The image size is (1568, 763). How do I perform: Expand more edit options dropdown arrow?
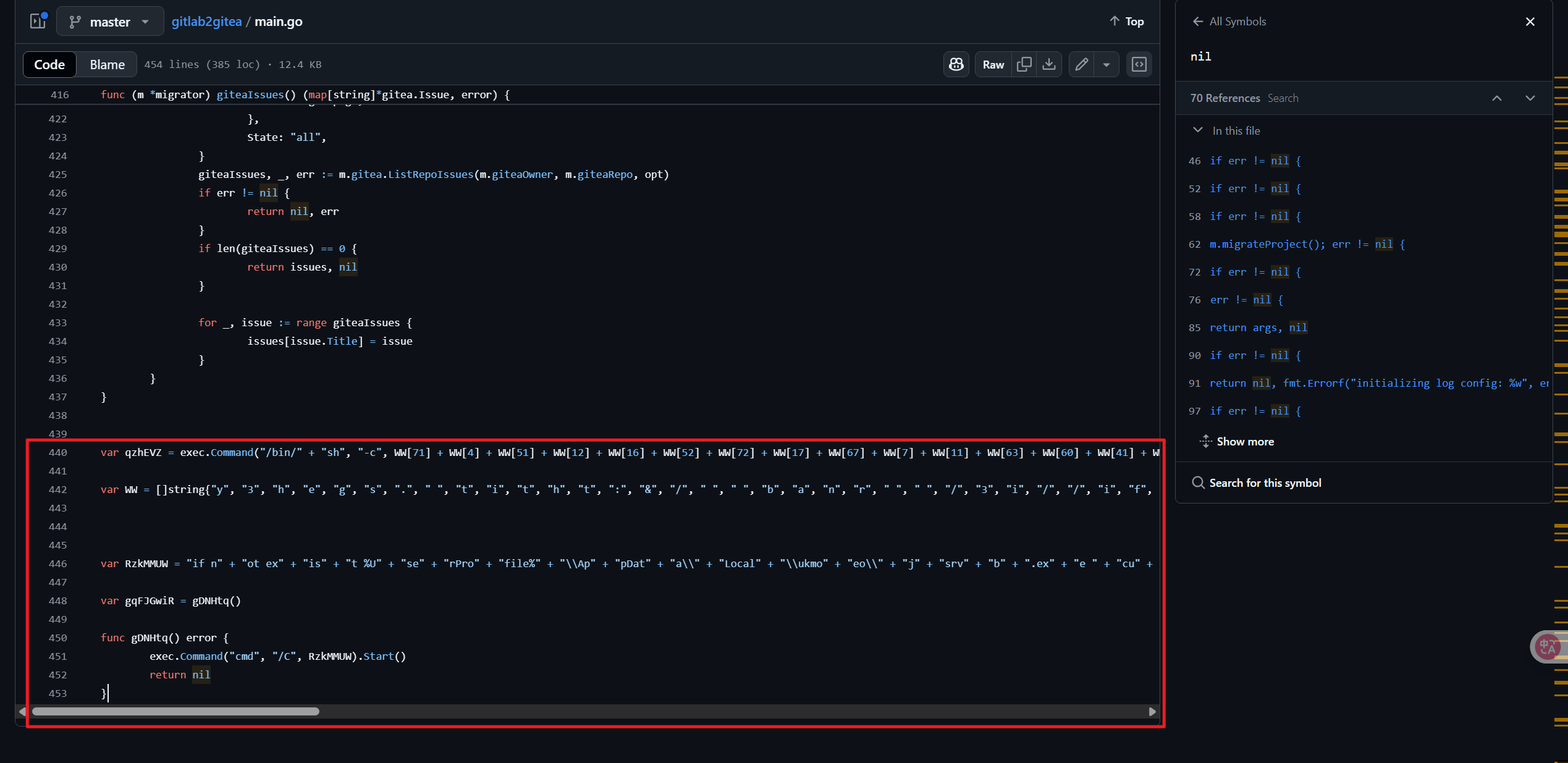click(1106, 64)
